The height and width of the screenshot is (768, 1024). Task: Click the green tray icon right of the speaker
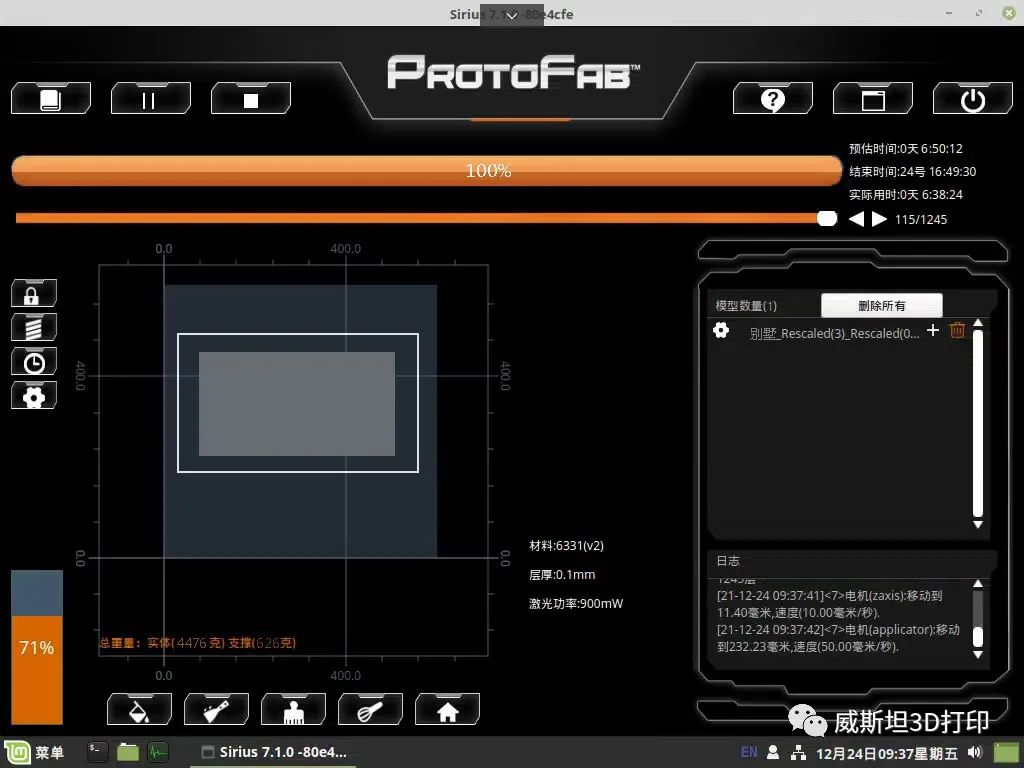pos(1006,752)
